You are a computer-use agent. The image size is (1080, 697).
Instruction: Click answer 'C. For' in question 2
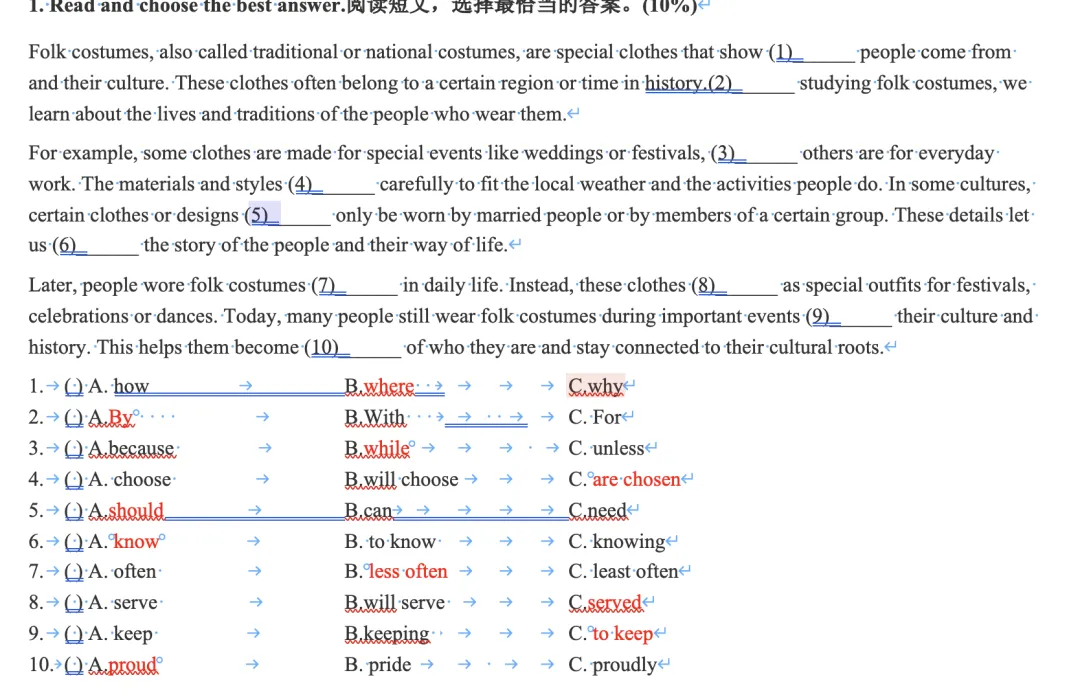coord(594,417)
